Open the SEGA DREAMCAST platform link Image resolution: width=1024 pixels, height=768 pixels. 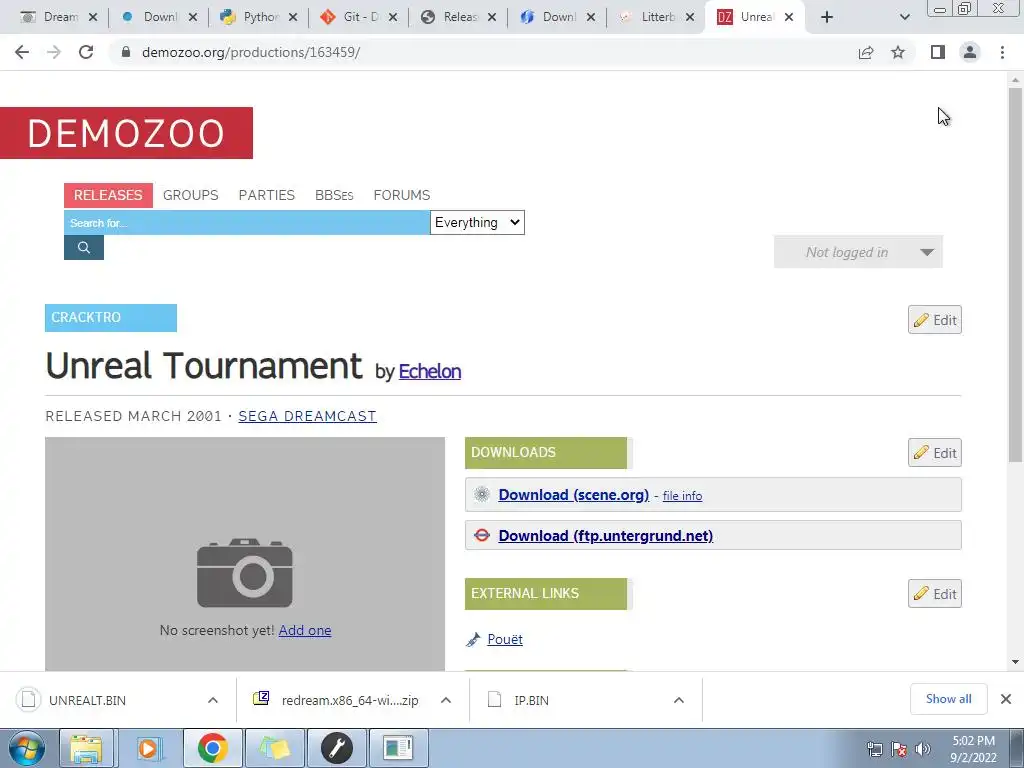[307, 416]
